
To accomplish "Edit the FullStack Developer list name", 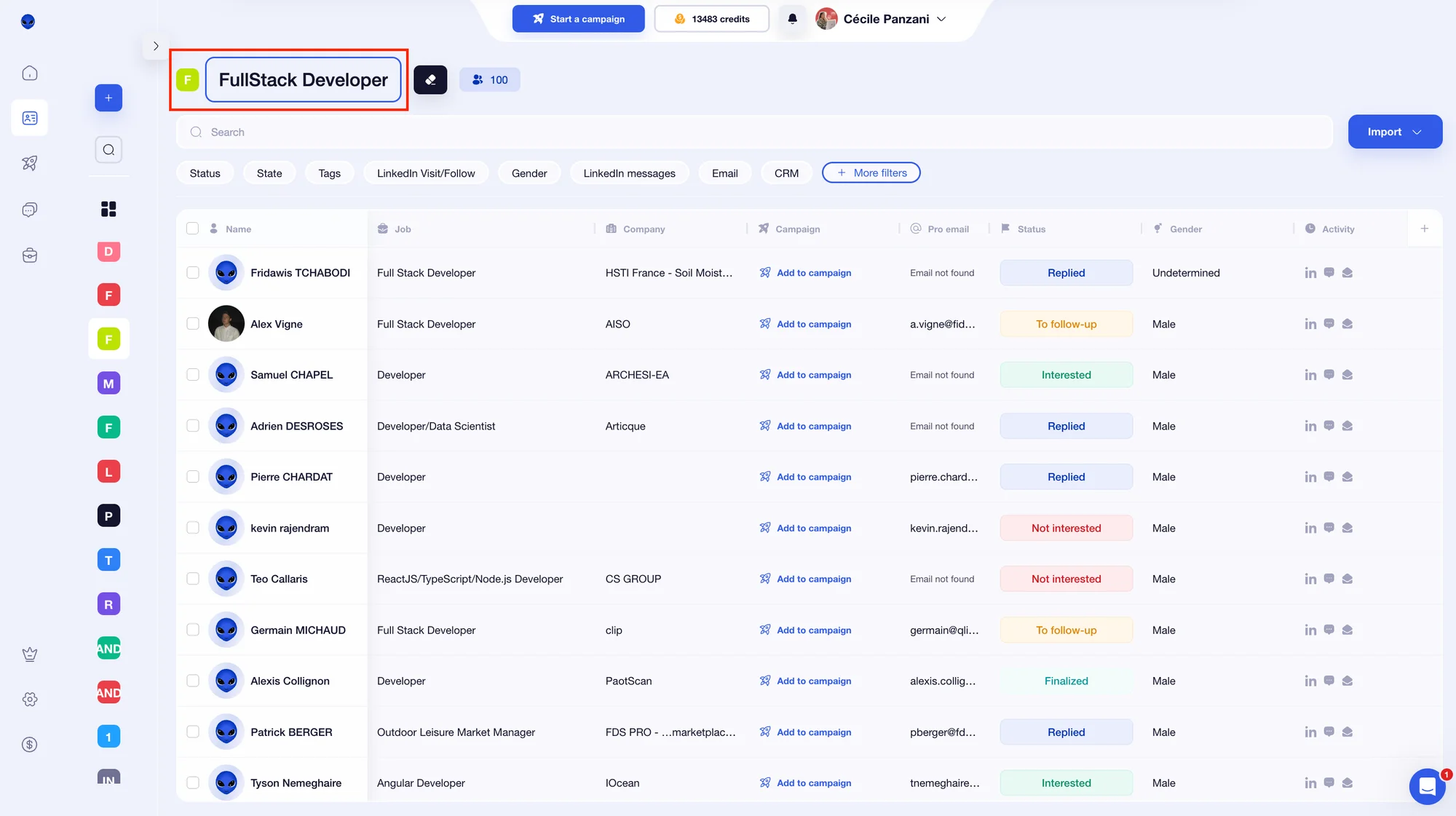I will coord(303,80).
